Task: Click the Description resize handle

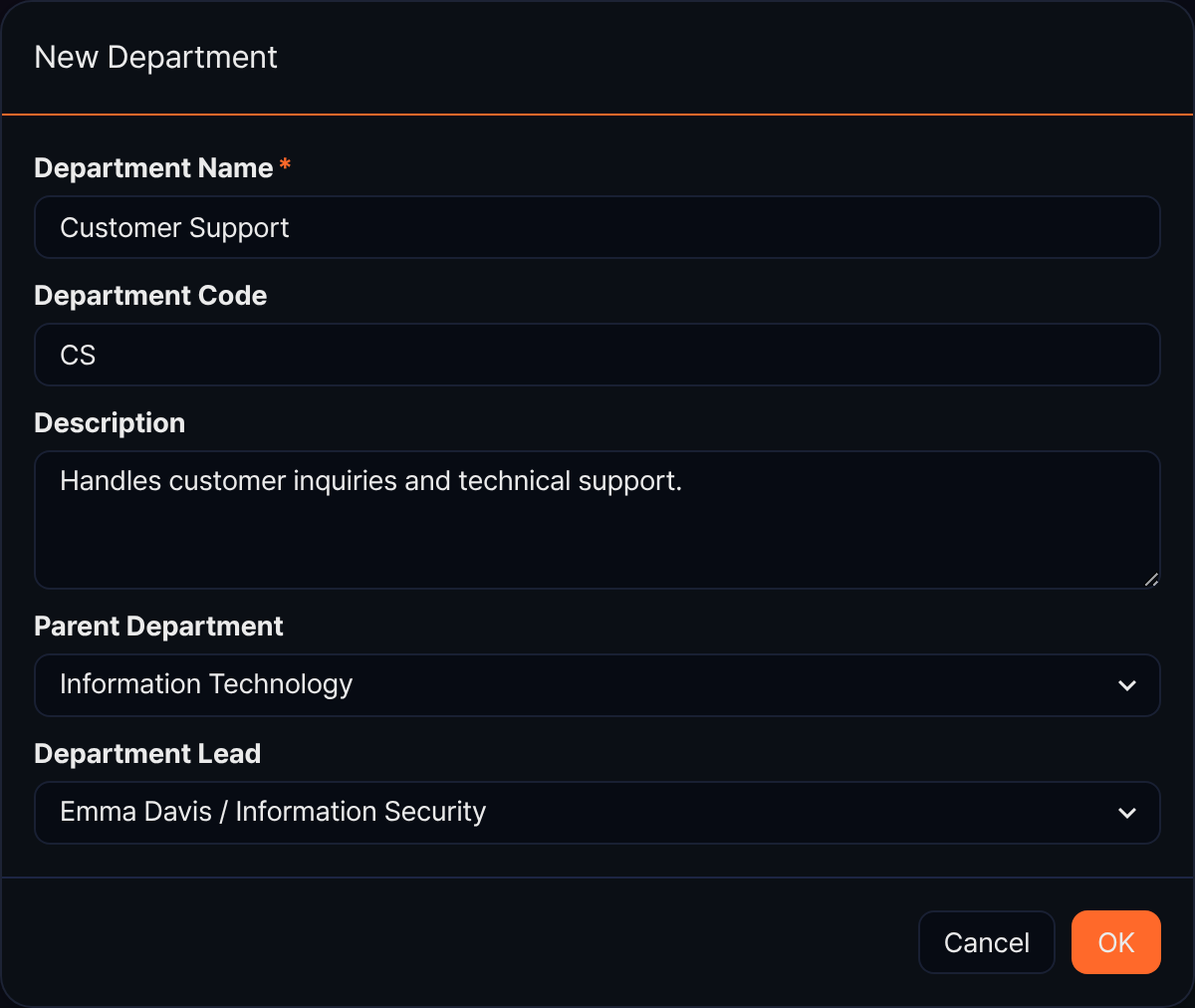Action: (x=1151, y=580)
